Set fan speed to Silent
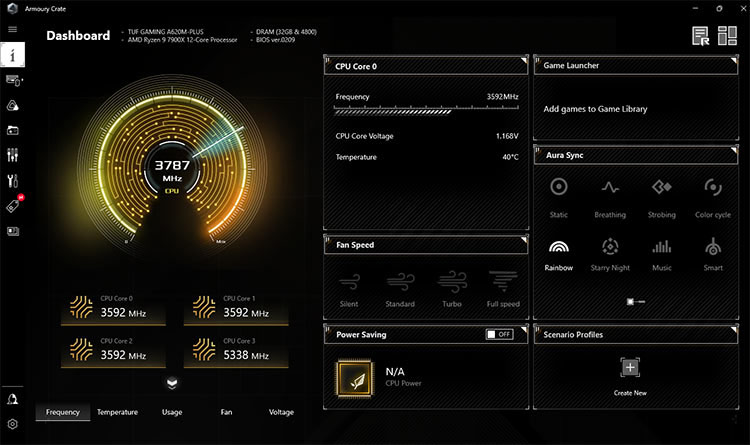The image size is (750, 445). tap(349, 282)
